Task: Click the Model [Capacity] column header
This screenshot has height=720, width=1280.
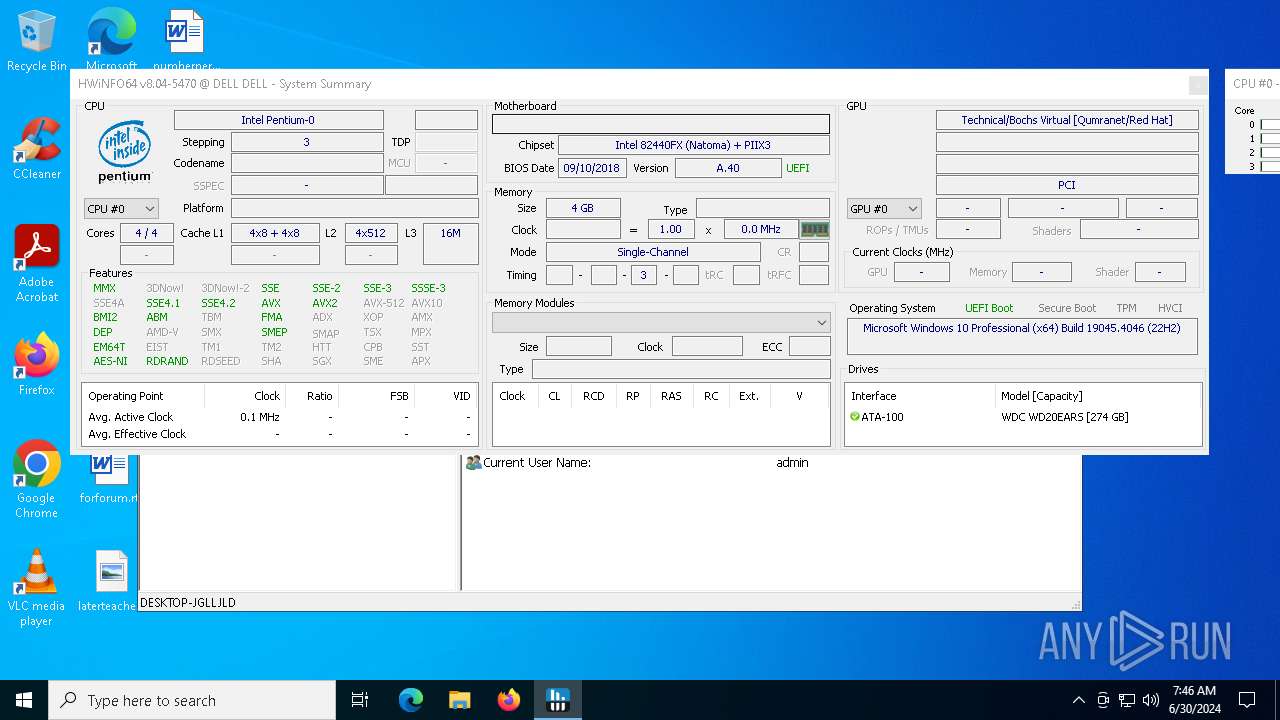Action: [x=1041, y=396]
